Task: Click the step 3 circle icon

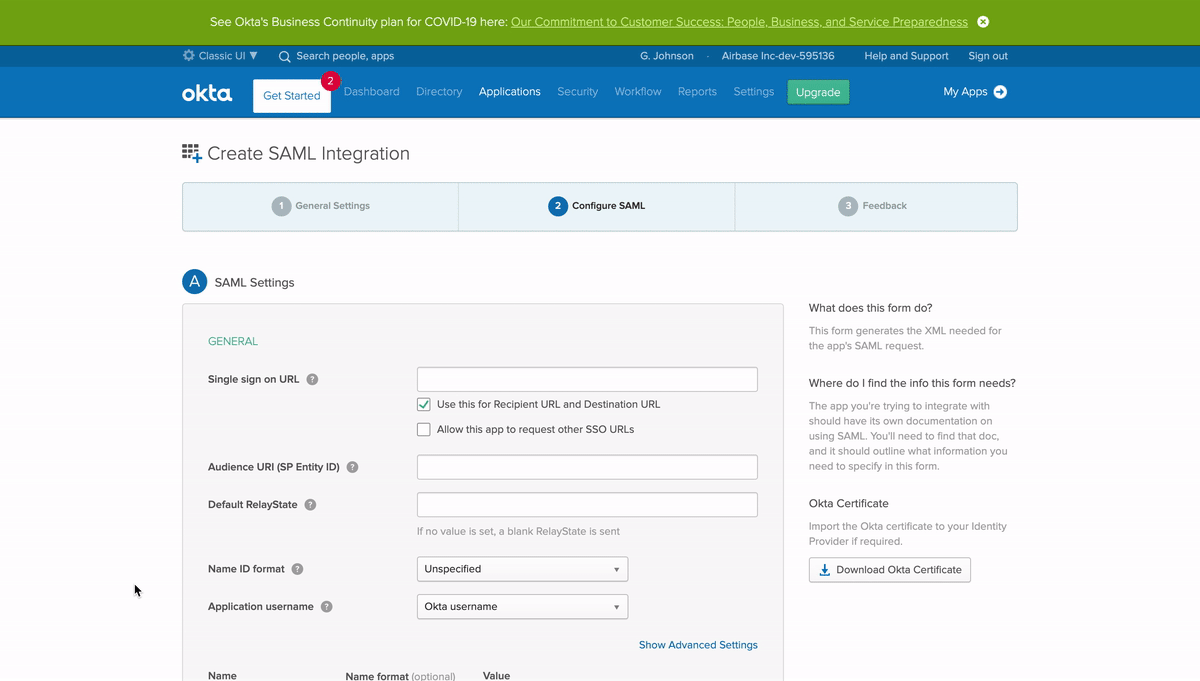Action: point(848,206)
